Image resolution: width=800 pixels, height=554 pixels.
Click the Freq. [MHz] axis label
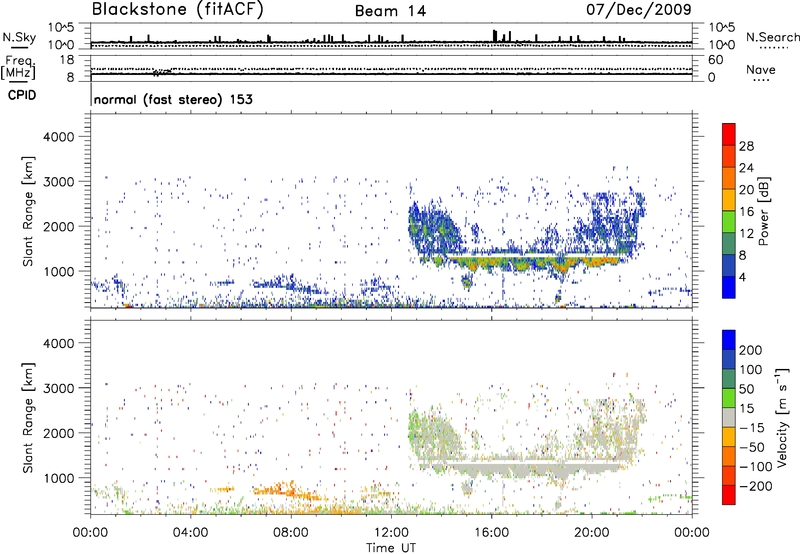click(x=19, y=68)
